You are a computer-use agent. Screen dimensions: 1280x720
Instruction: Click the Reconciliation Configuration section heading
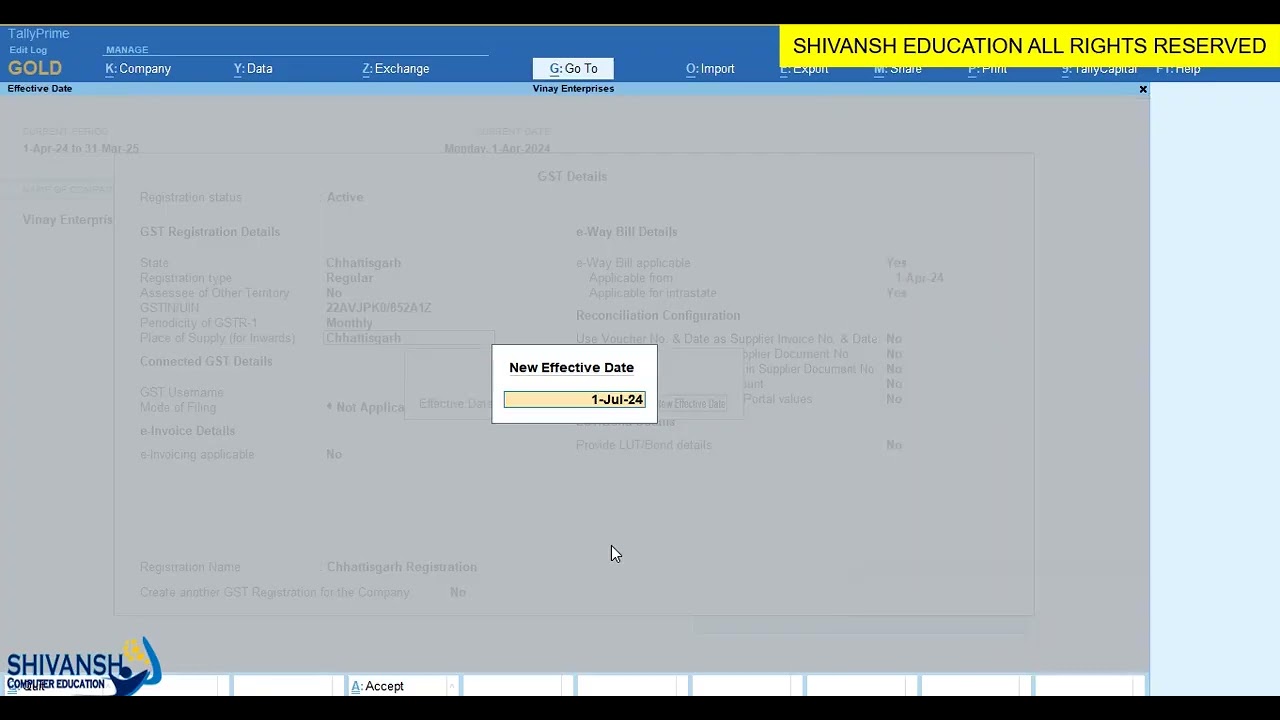click(658, 316)
